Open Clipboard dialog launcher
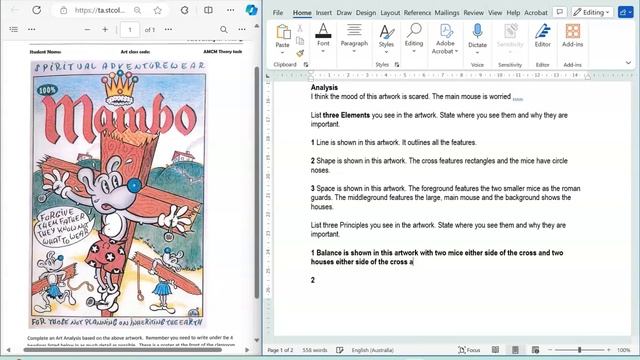 [306, 64]
